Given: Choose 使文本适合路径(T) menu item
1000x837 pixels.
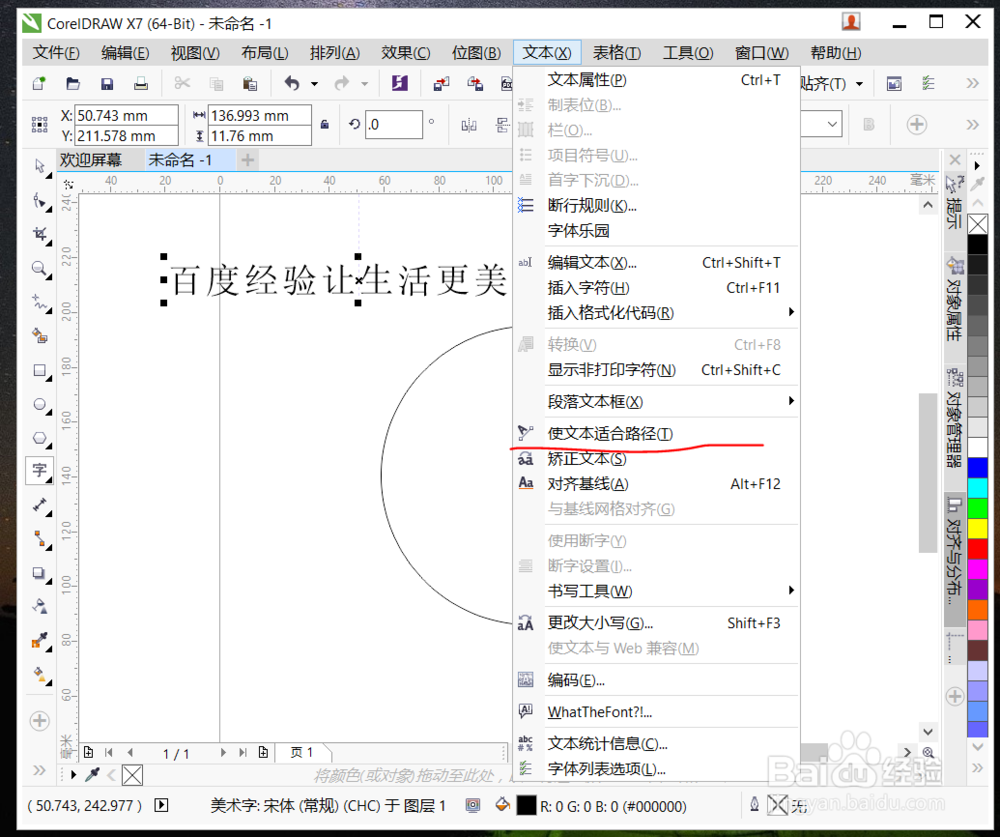Looking at the screenshot, I should click(656, 433).
